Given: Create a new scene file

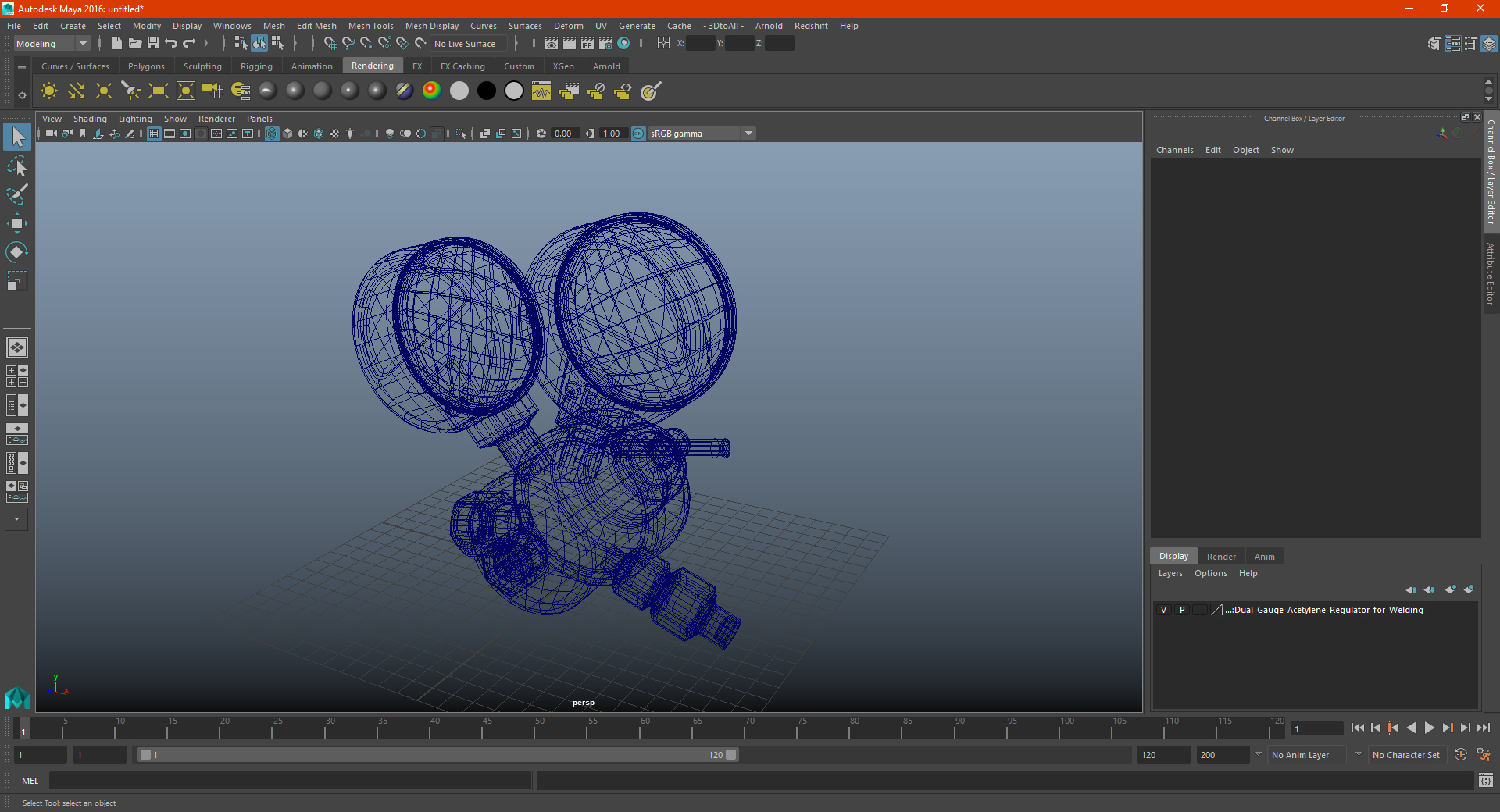Looking at the screenshot, I should click(116, 43).
